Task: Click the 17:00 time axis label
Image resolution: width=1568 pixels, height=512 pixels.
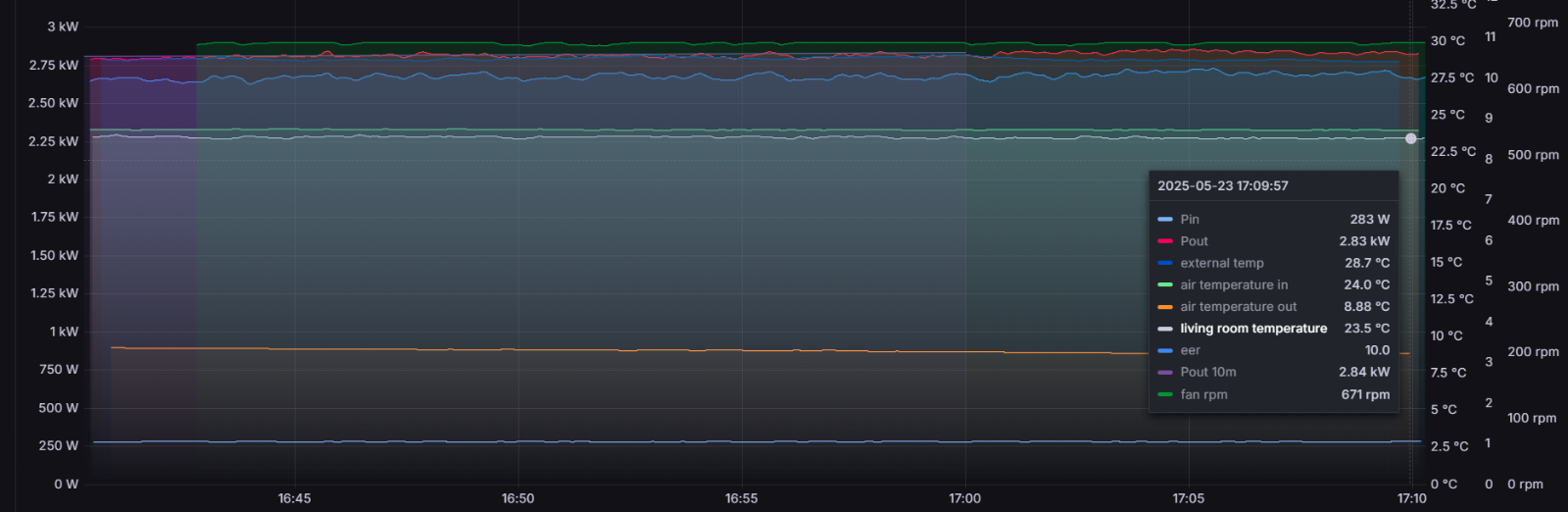Action: coord(964,498)
